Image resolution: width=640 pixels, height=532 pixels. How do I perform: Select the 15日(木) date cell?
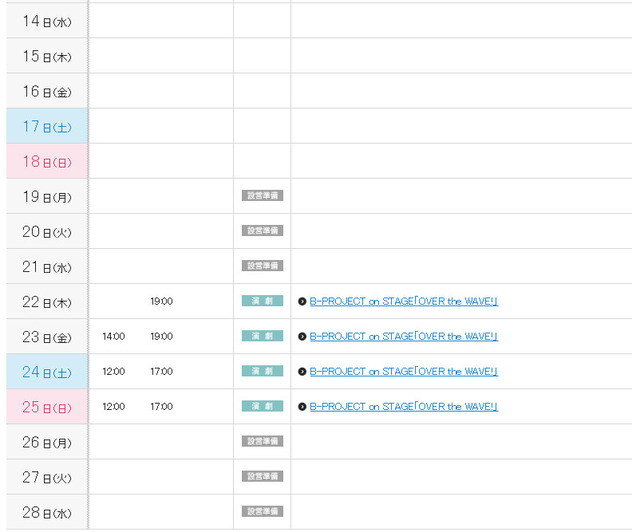[47, 56]
